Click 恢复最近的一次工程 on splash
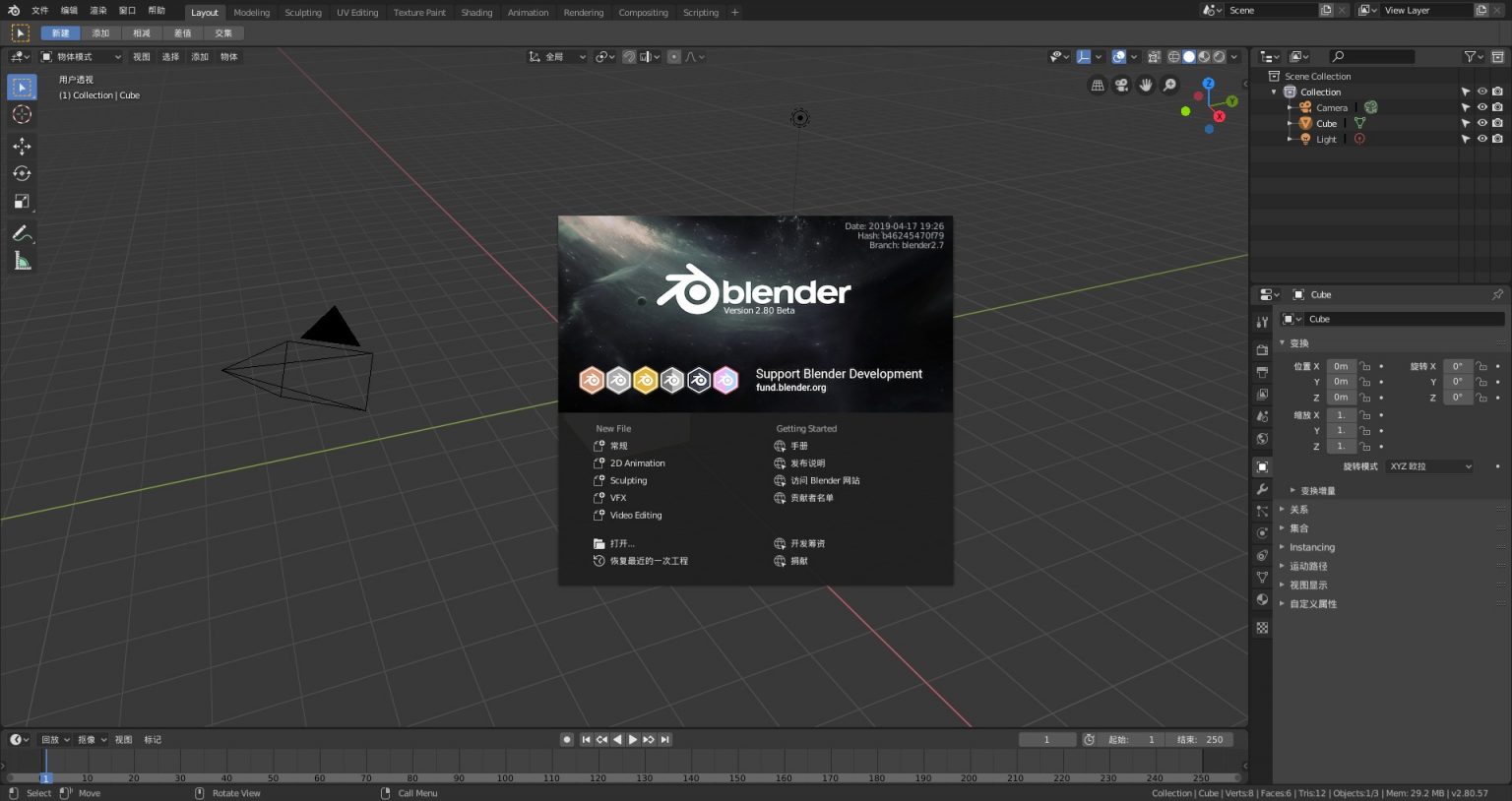Image resolution: width=1512 pixels, height=801 pixels. [641, 561]
